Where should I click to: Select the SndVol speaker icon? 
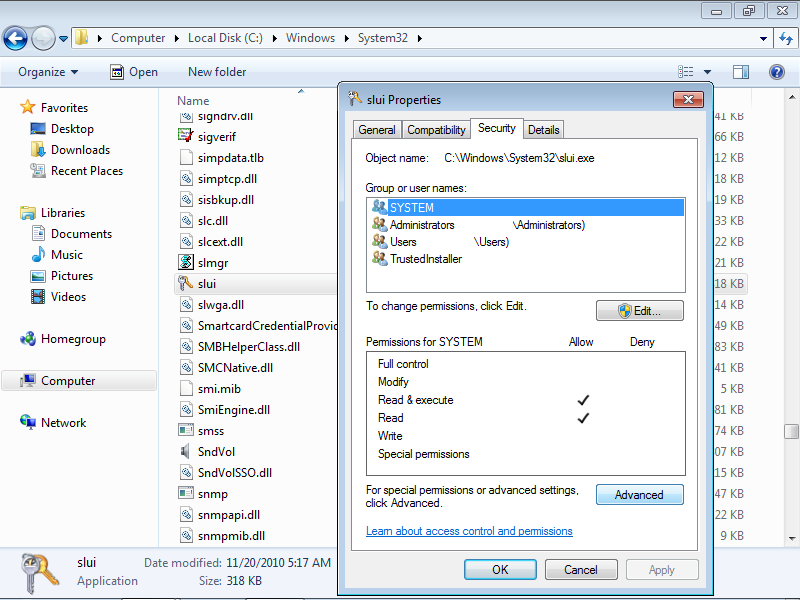coord(186,452)
